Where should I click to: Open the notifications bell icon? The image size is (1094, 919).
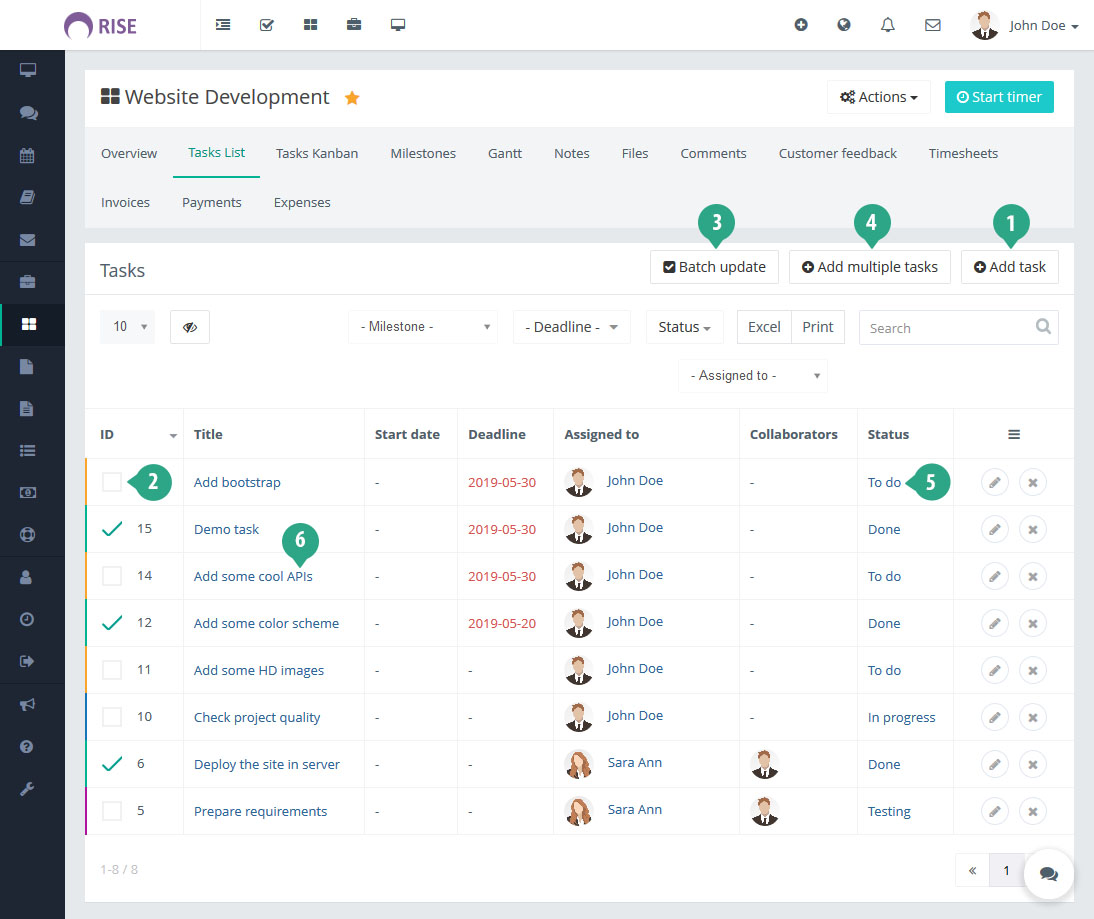coord(887,25)
